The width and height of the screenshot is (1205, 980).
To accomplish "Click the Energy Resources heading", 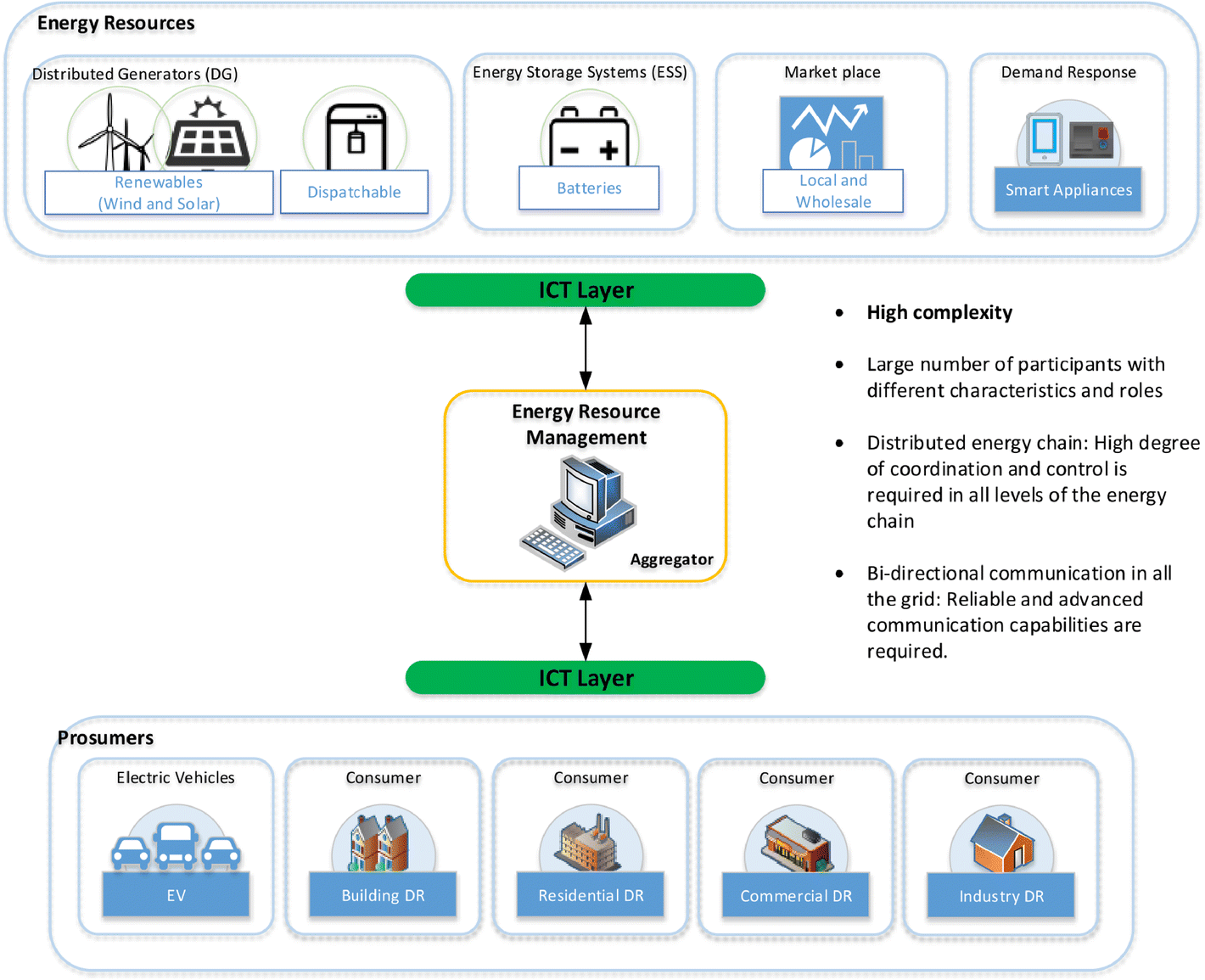I will [116, 23].
